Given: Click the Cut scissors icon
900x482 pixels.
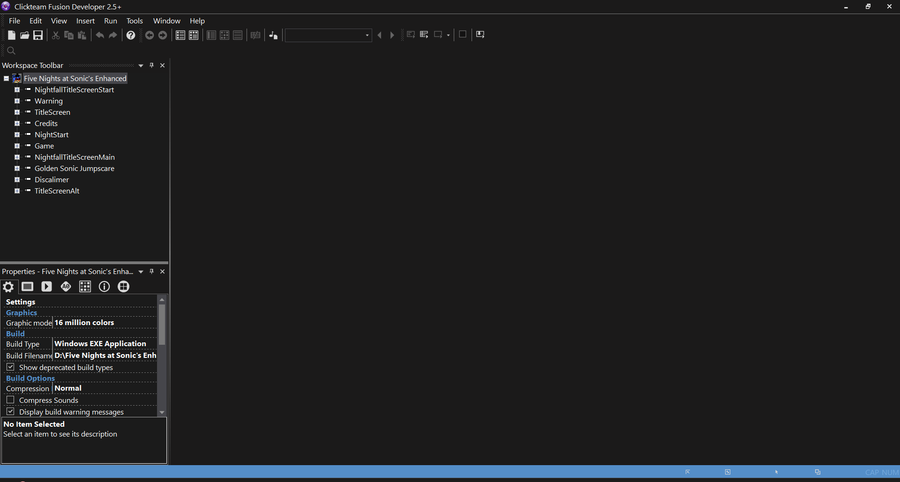Looking at the screenshot, I should (x=56, y=36).
